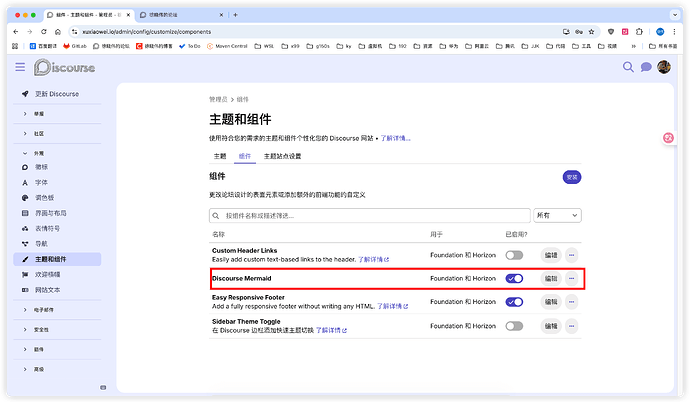
Task: Switch to the 主题站点设置 tab
Action: coord(282,156)
